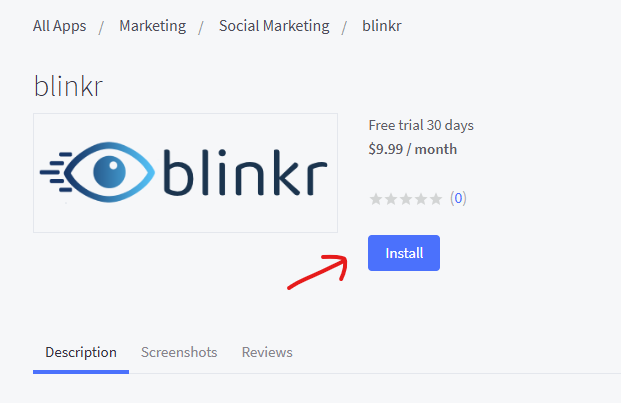Image resolution: width=621 pixels, height=403 pixels.
Task: Select the third rating star
Action: click(x=406, y=199)
